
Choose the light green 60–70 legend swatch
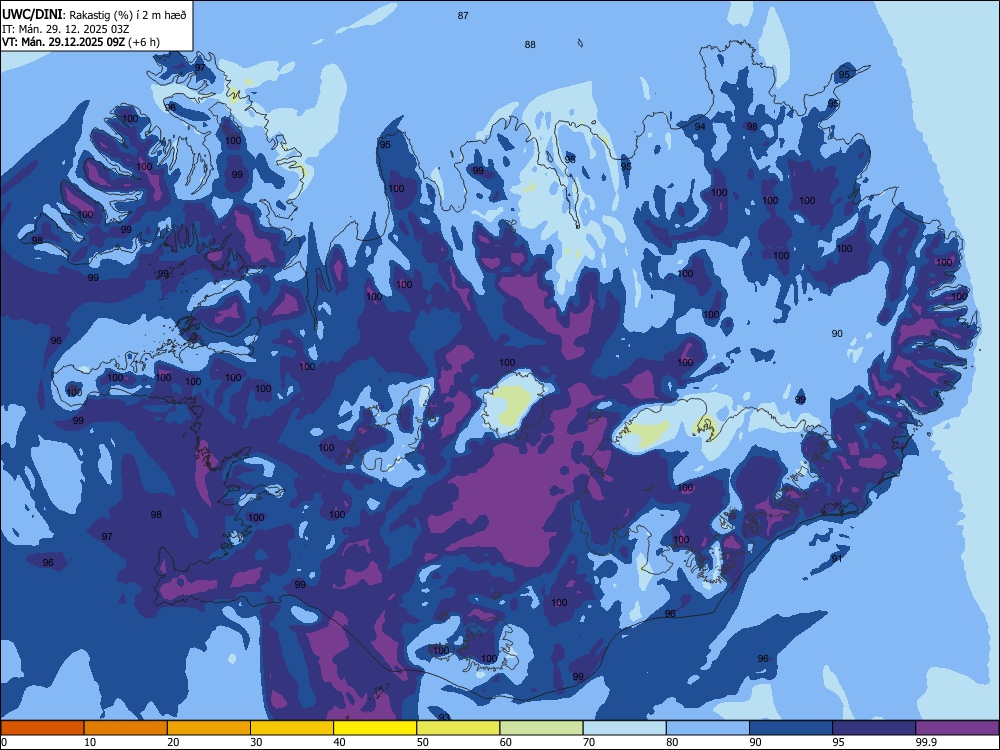click(x=541, y=728)
